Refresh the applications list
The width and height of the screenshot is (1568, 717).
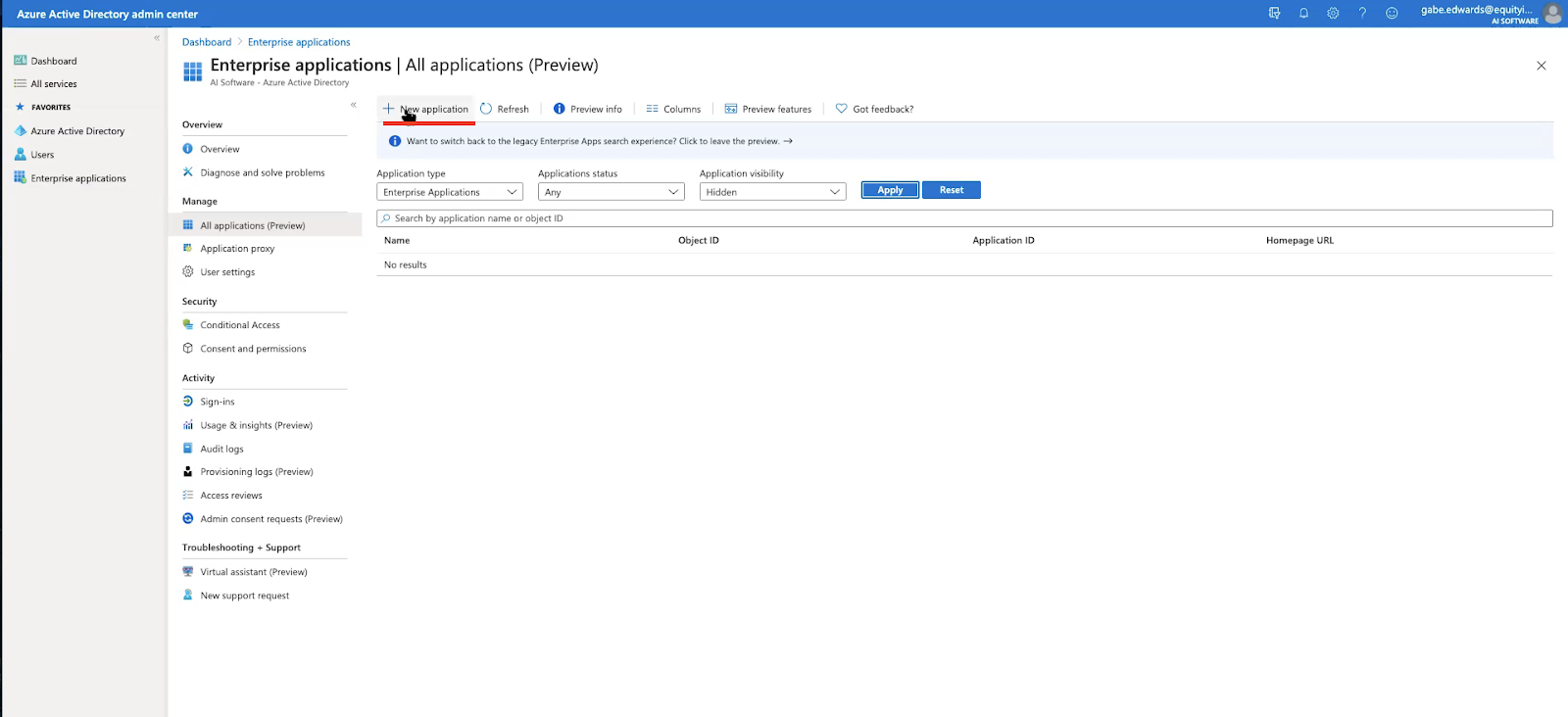click(x=505, y=109)
